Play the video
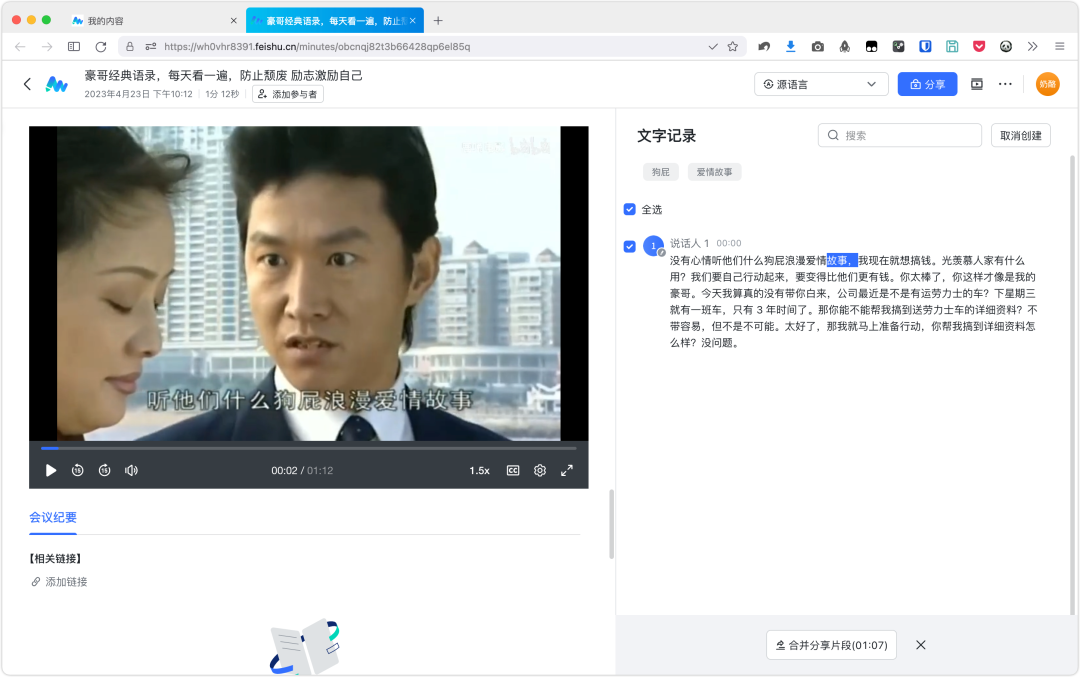This screenshot has width=1080, height=677. 51,470
